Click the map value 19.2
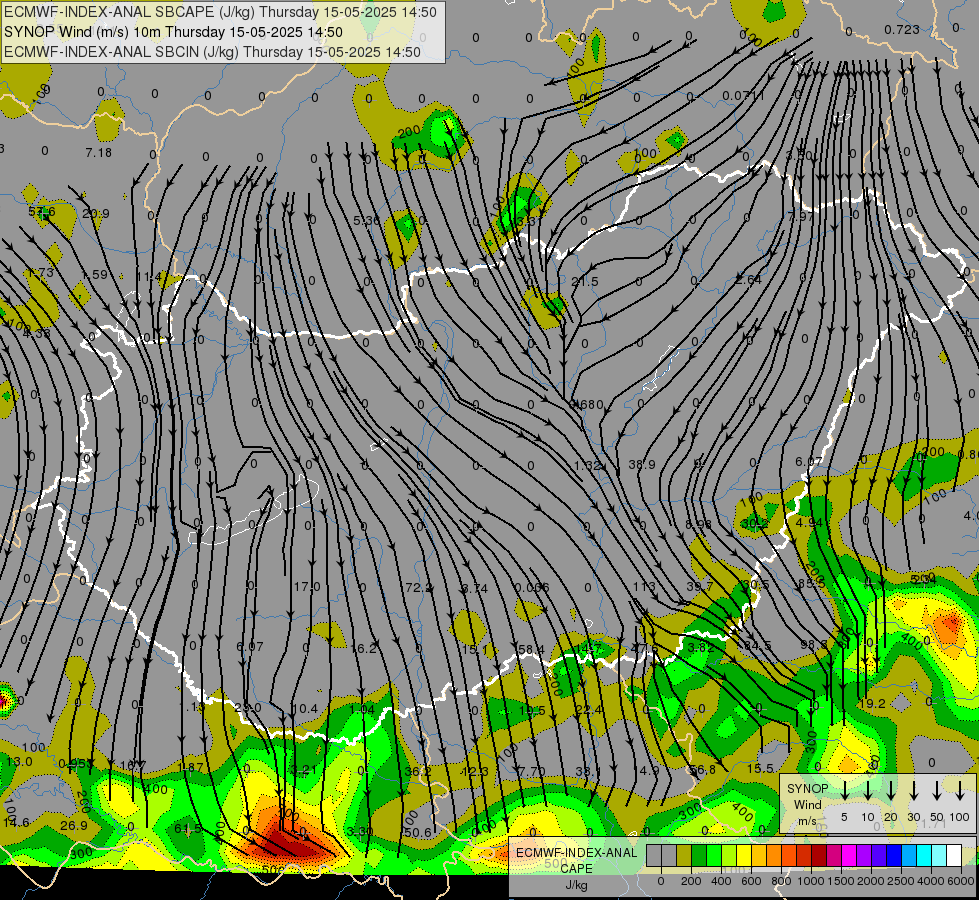 (872, 704)
